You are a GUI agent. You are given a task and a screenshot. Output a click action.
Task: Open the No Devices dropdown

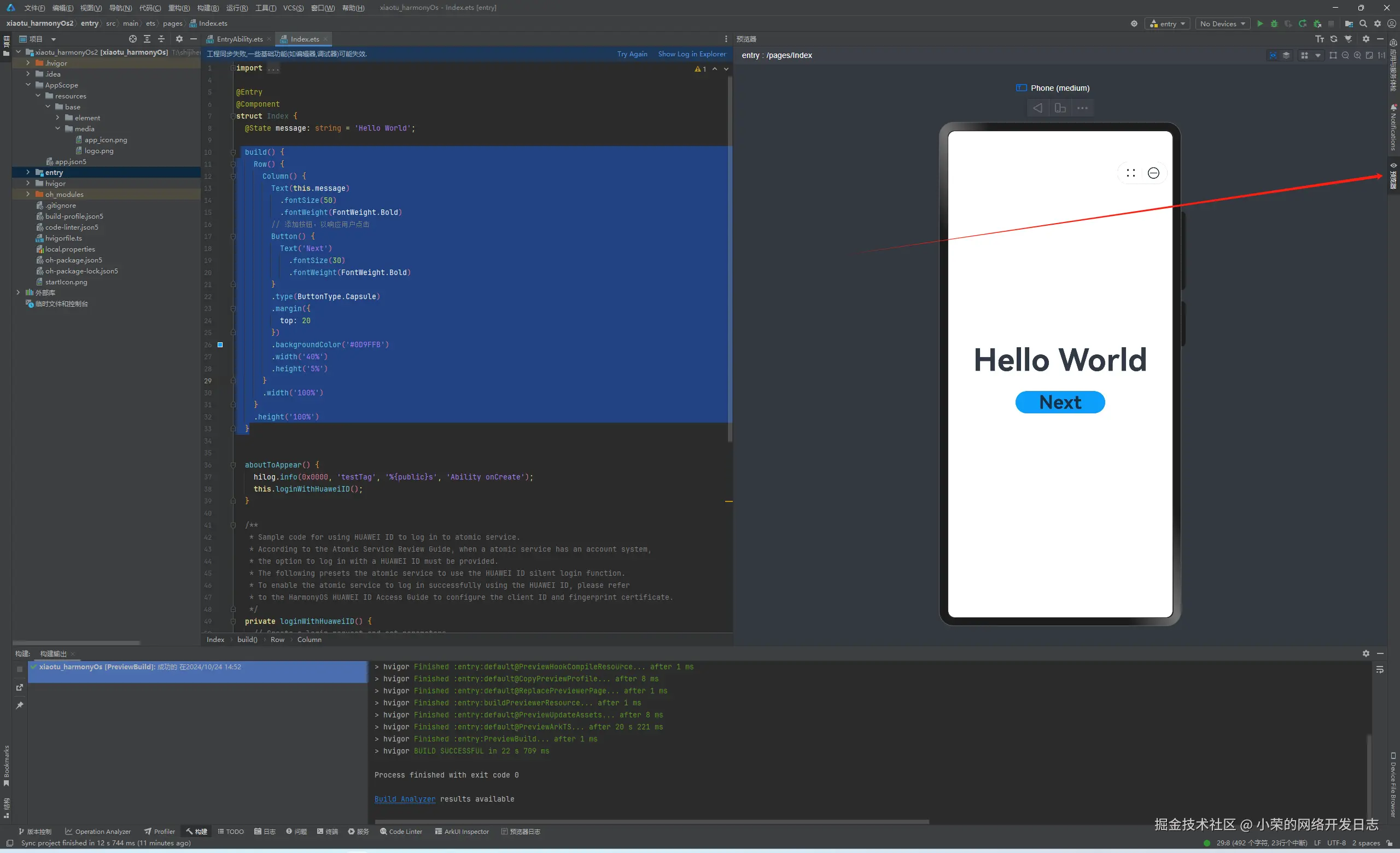click(x=1222, y=24)
